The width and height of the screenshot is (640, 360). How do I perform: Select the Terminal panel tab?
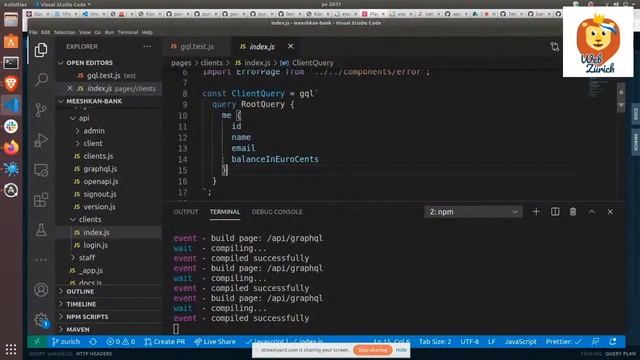point(224,211)
